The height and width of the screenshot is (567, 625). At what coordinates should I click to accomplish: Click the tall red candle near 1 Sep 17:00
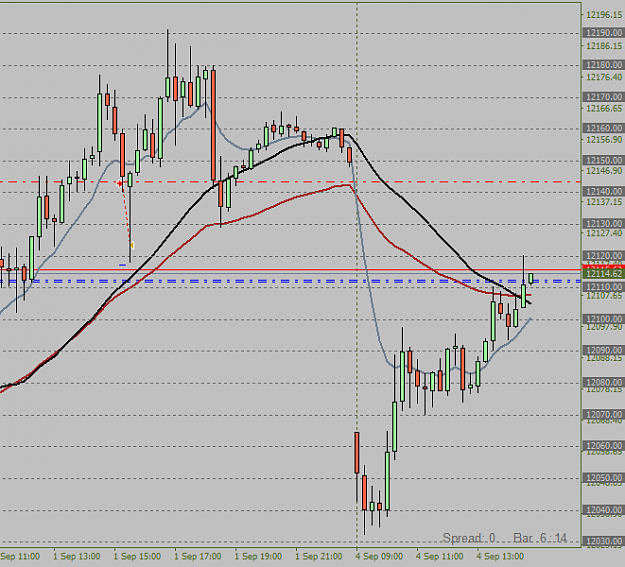coord(214,126)
